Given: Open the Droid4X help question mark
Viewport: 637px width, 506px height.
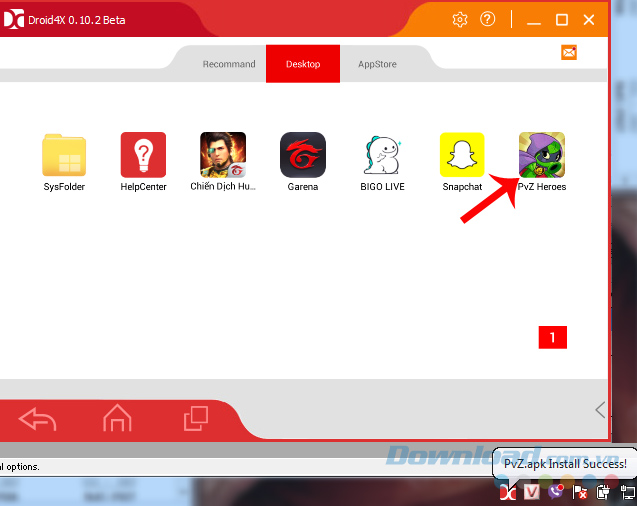Looking at the screenshot, I should click(x=488, y=19).
